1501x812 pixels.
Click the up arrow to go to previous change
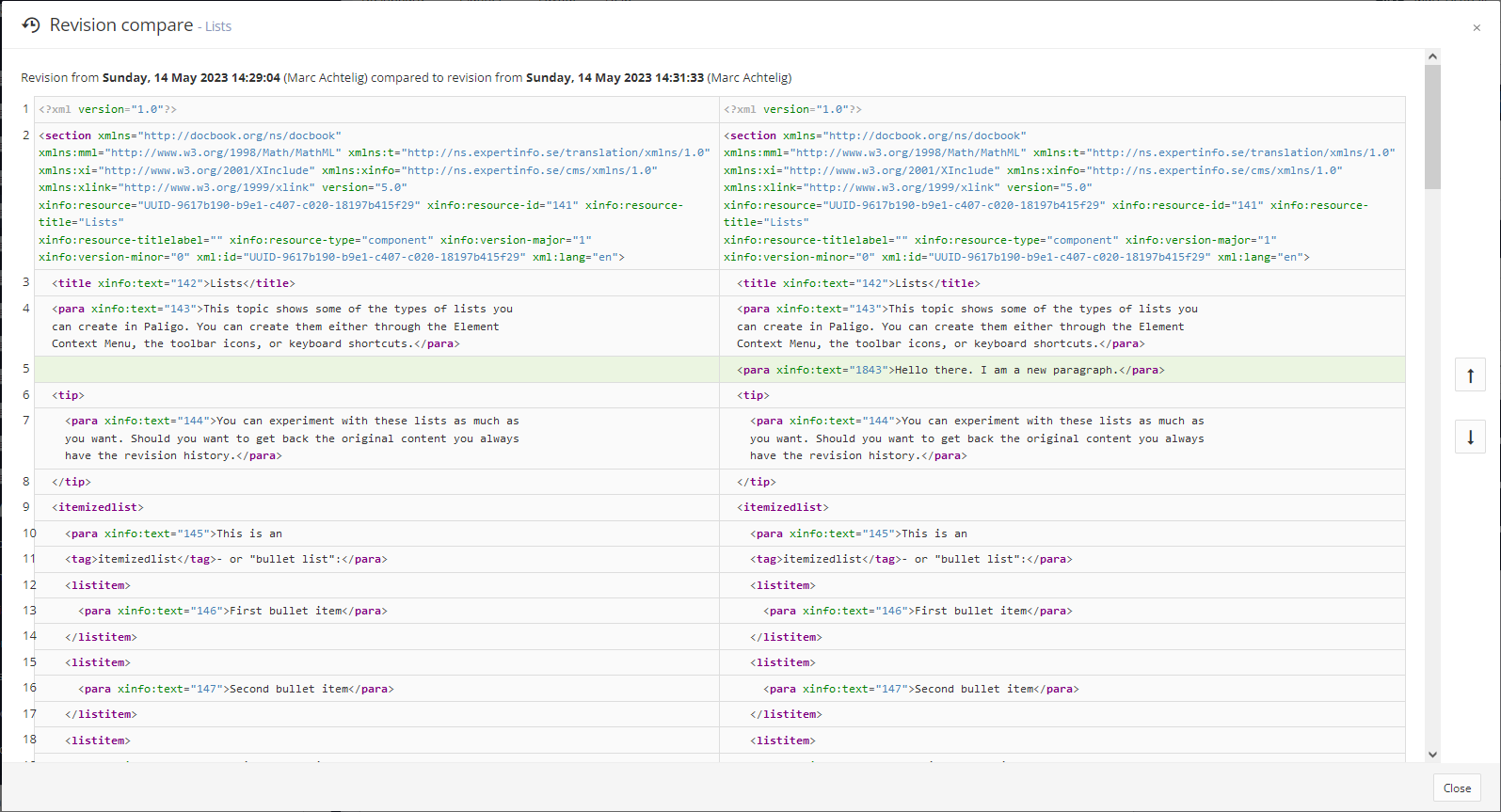[1470, 375]
